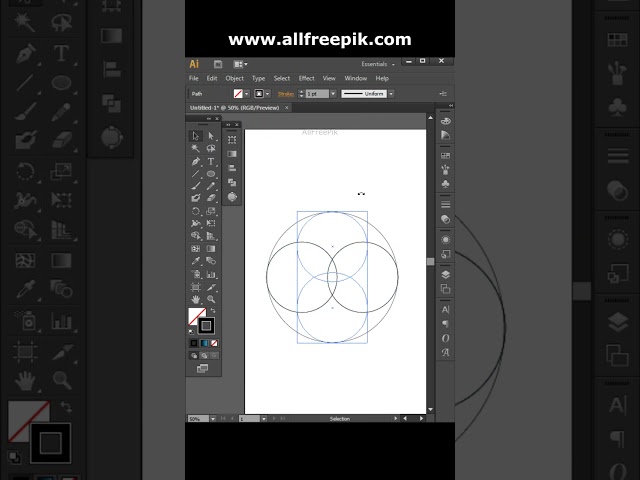Select the Artboard tool
Screen dimensions: 640x480
(x=196, y=287)
